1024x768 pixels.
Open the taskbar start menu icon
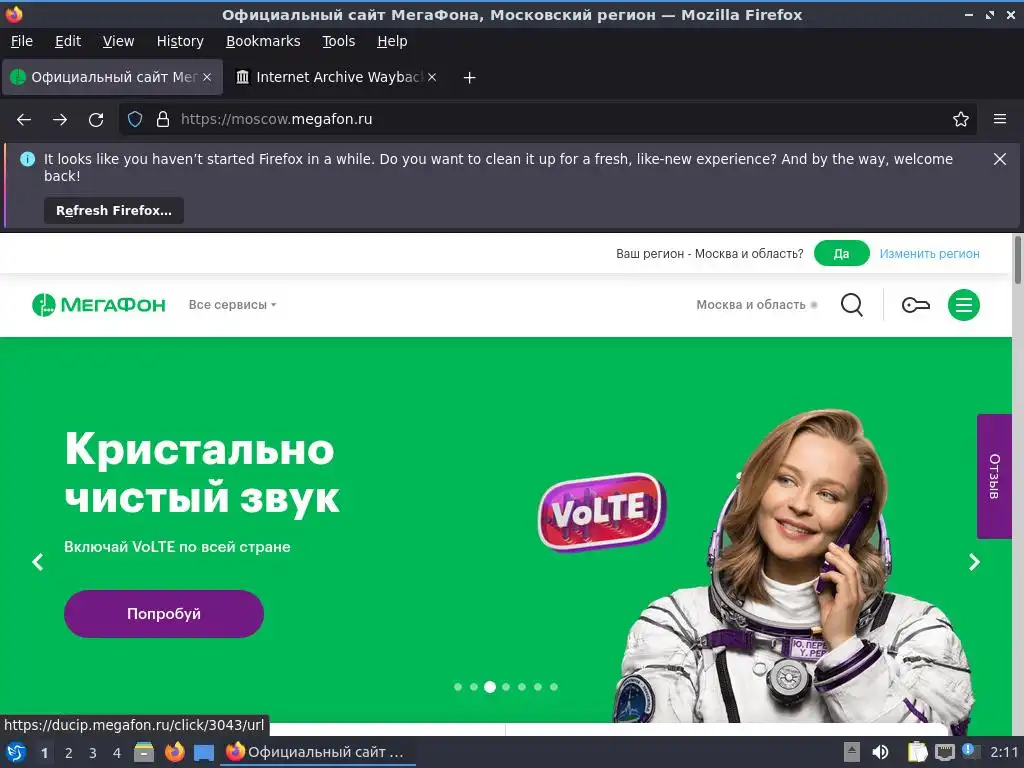(16, 752)
